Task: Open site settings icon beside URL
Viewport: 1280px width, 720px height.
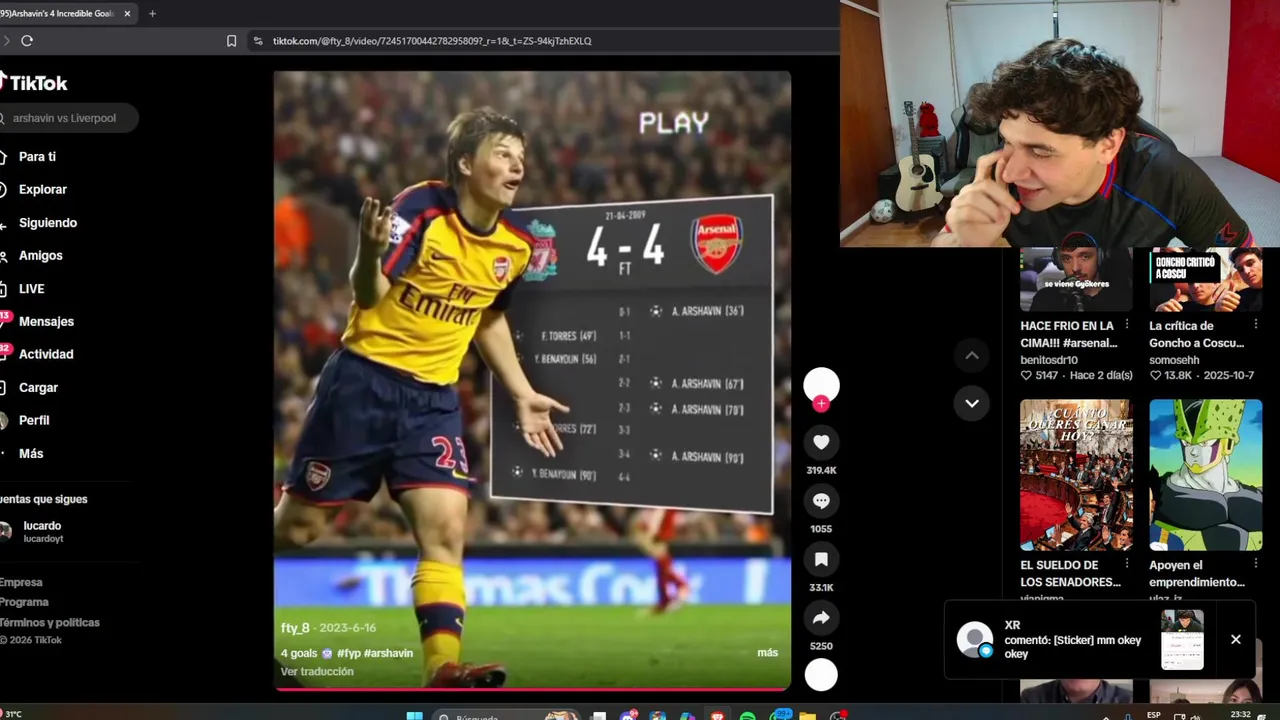Action: click(x=258, y=41)
